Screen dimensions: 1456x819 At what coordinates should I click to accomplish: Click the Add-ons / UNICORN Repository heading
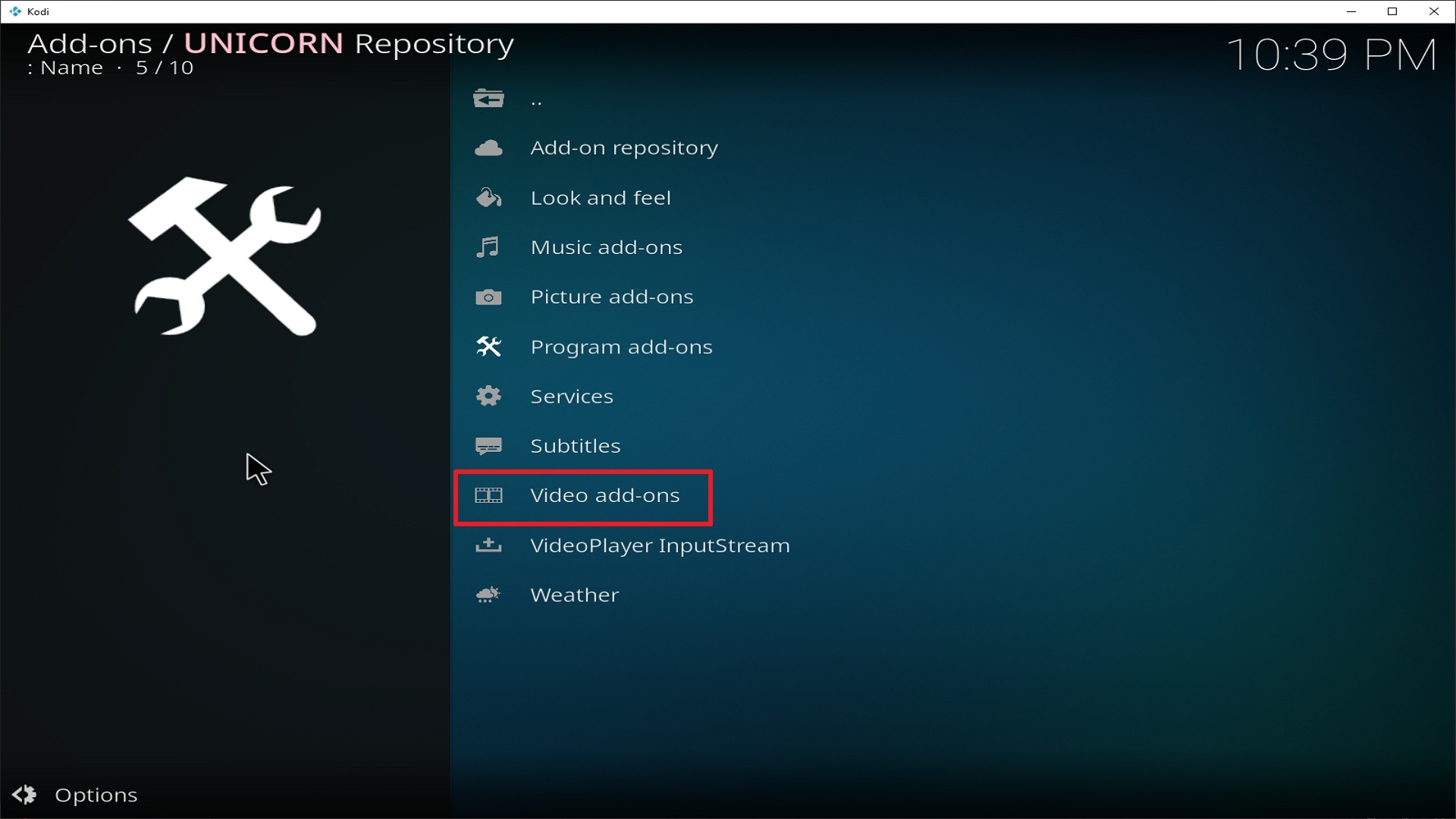(x=271, y=43)
